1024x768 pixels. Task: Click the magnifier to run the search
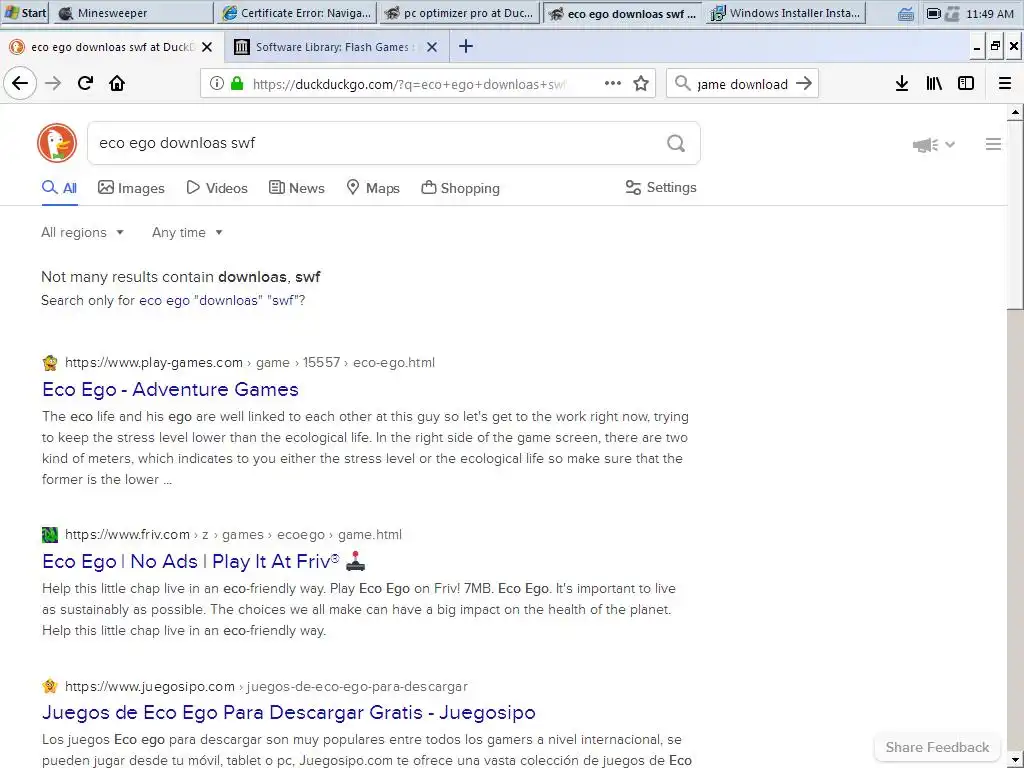click(x=676, y=143)
